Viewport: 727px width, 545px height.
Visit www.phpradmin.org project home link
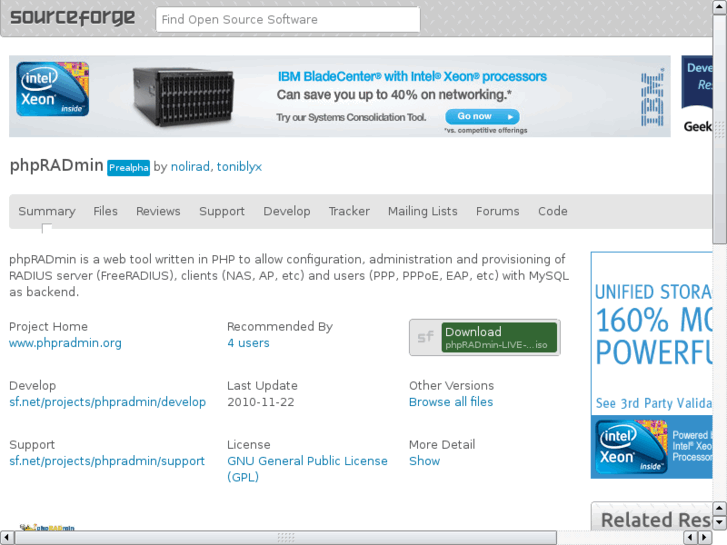[65, 343]
